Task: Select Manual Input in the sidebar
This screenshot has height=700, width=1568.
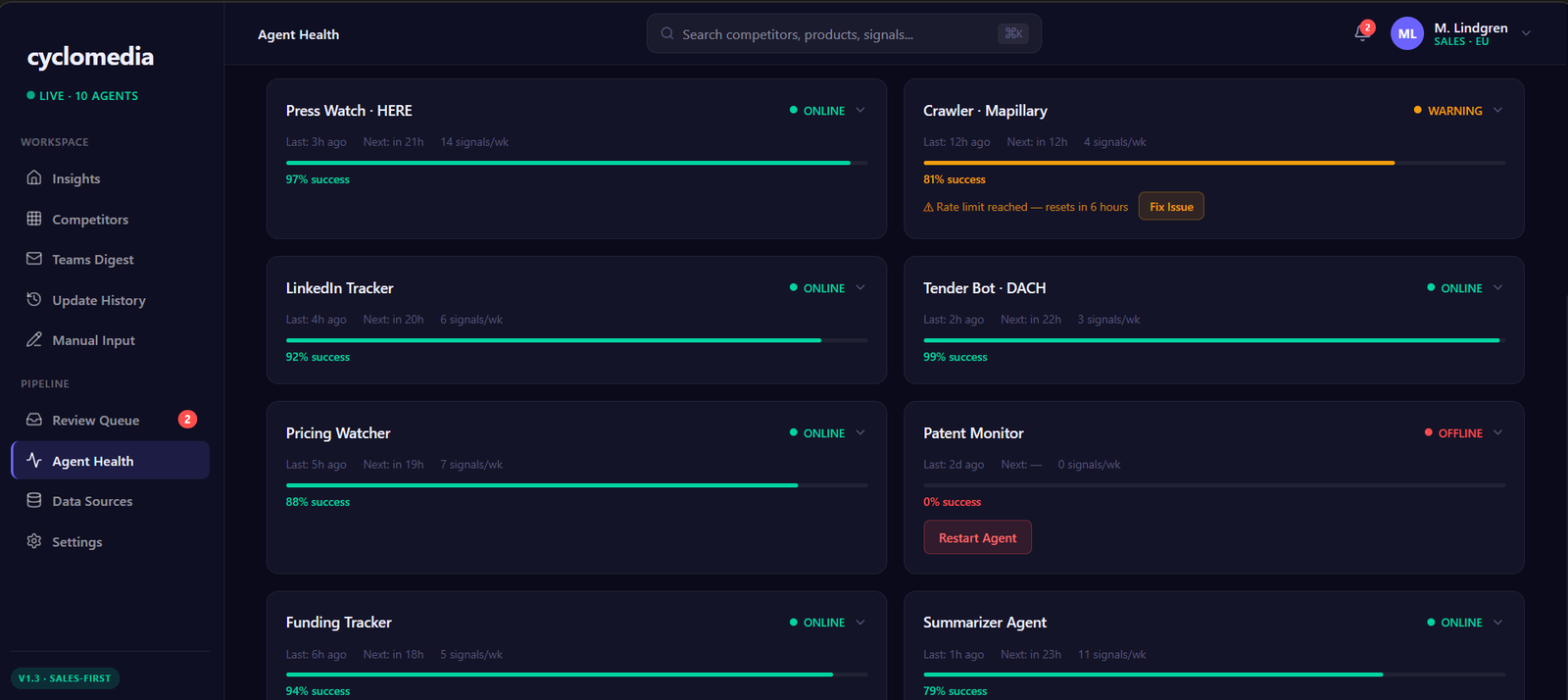Action: point(110,340)
